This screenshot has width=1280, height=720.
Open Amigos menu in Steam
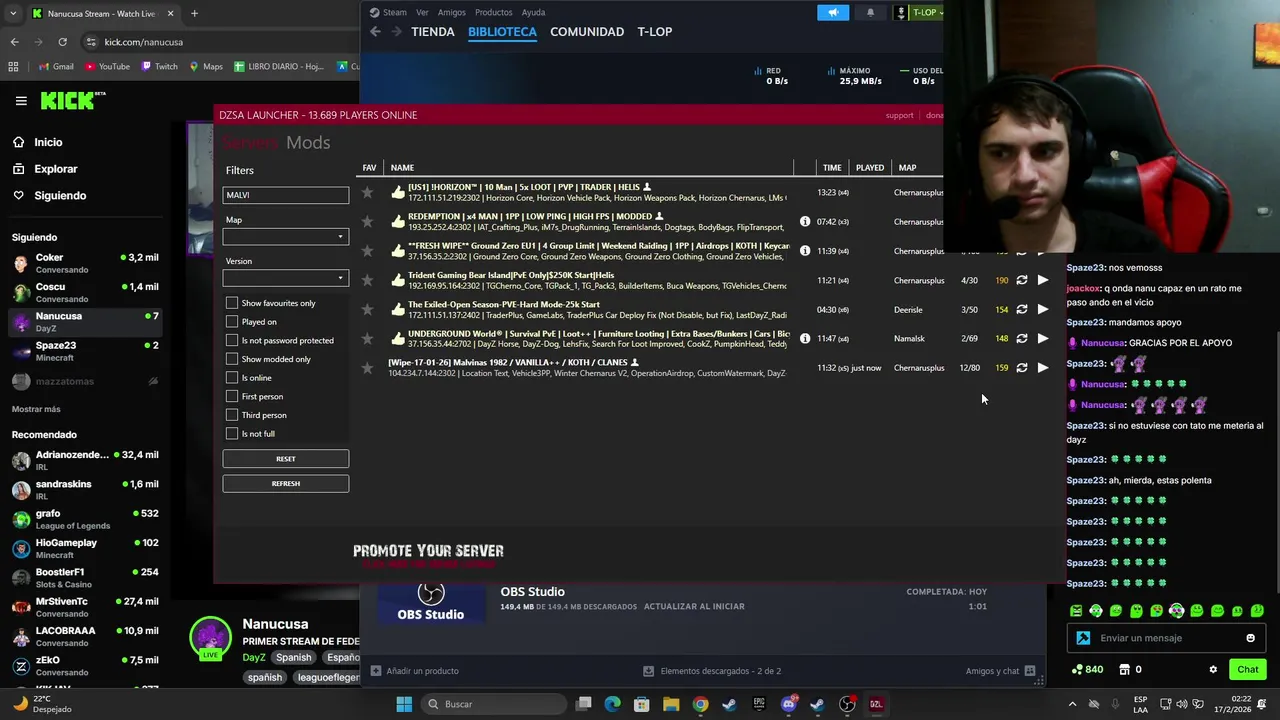[x=451, y=12]
